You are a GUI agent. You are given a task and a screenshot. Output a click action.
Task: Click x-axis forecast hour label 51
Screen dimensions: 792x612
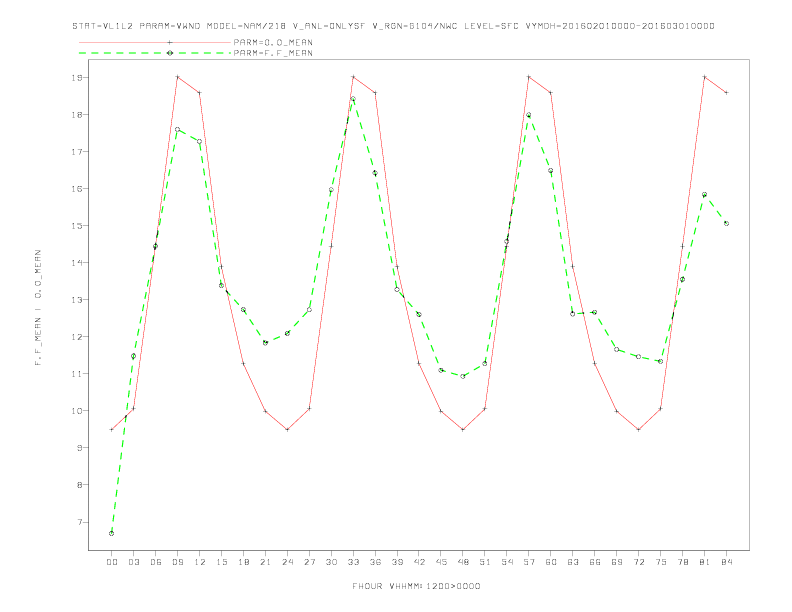[485, 562]
